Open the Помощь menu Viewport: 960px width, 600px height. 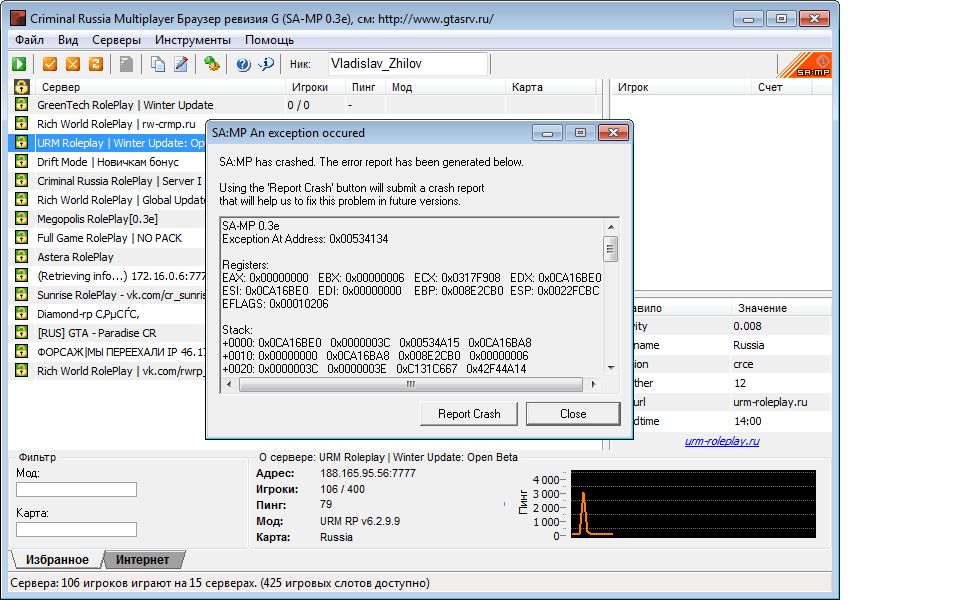click(269, 40)
